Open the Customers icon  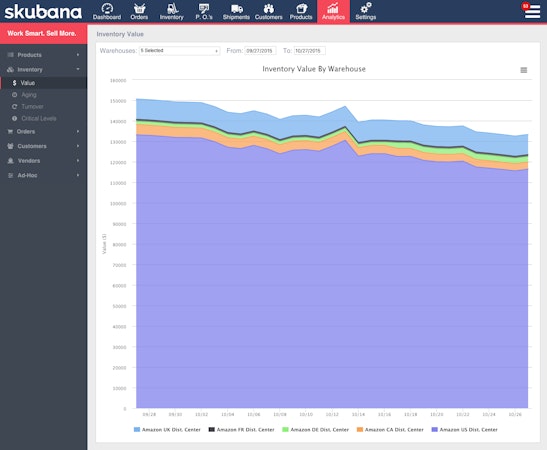tap(269, 8)
